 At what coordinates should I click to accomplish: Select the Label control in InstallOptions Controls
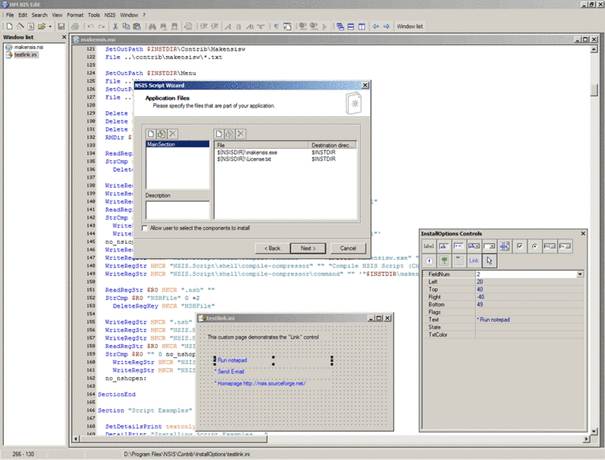point(429,245)
